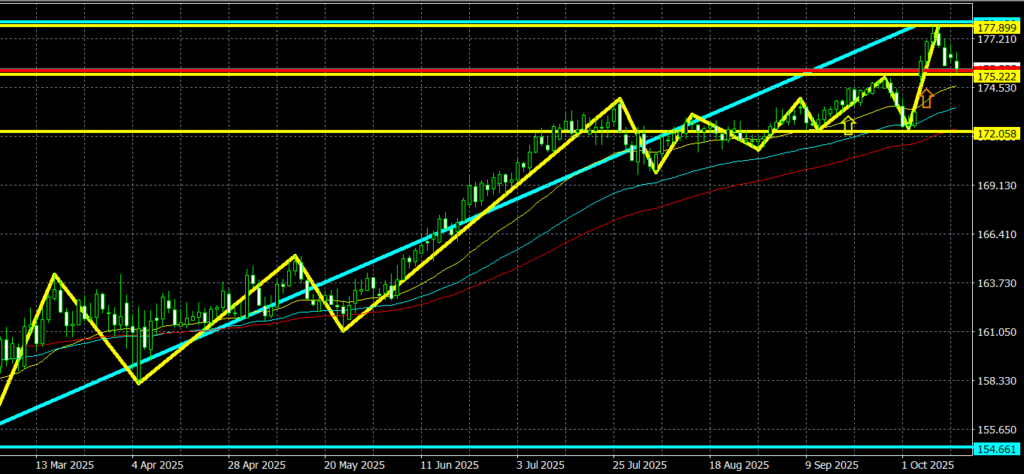This screenshot has height=474, width=1024.
Task: Click the 163.730 price scale value
Action: pos(995,284)
